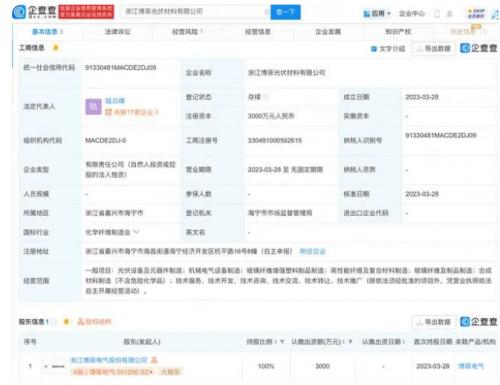500x385 pixels.
Task: Switch to the 基本信息 tab
Action: [47, 32]
